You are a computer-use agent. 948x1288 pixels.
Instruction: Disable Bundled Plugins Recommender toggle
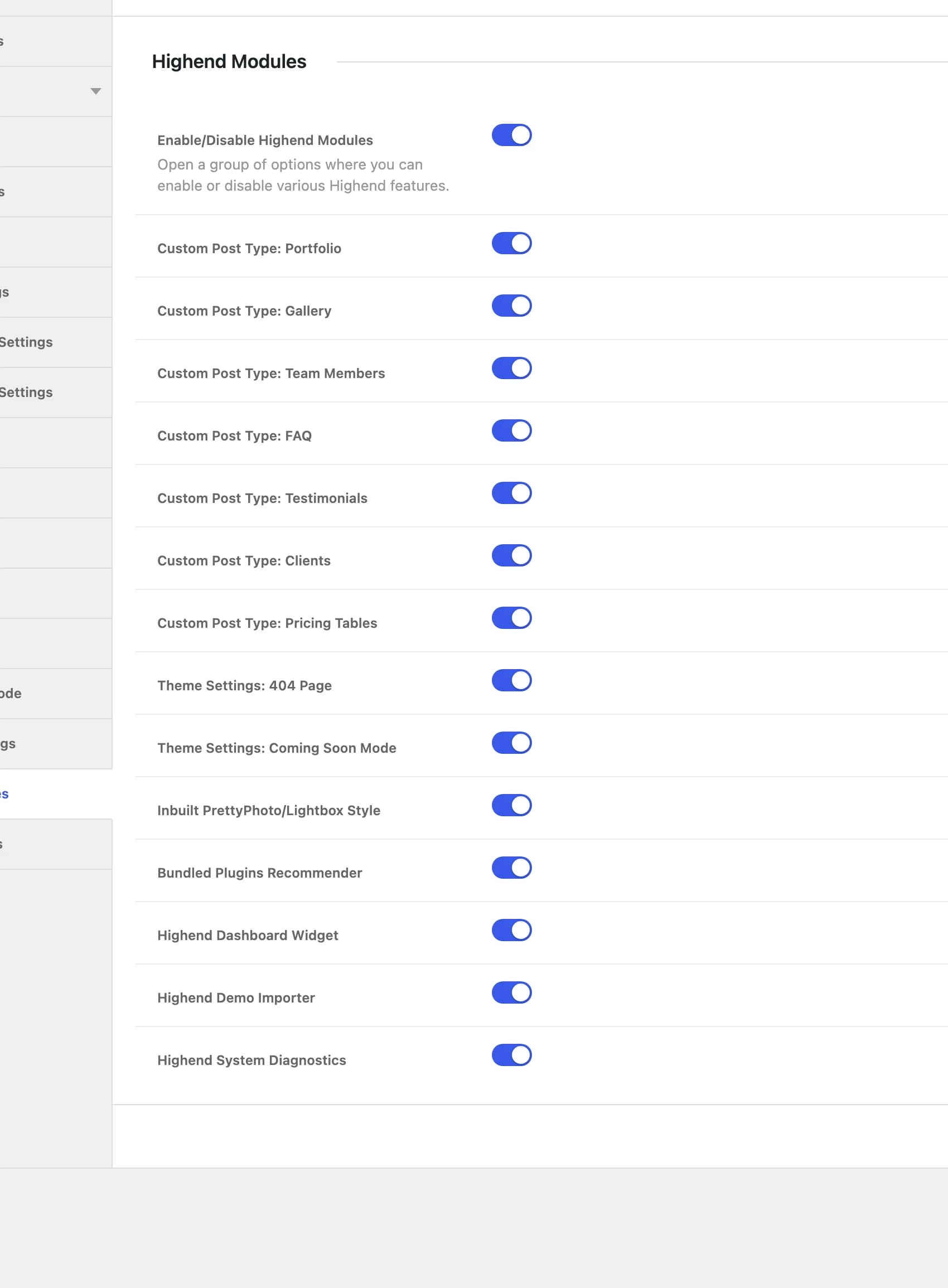(511, 869)
